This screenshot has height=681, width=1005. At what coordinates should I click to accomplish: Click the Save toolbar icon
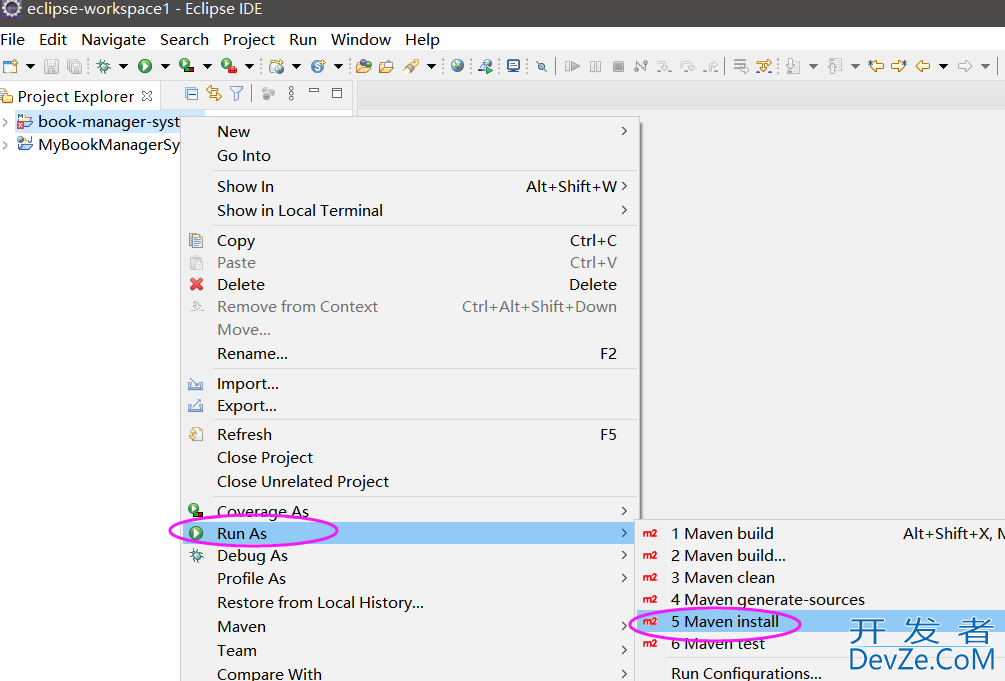51,66
